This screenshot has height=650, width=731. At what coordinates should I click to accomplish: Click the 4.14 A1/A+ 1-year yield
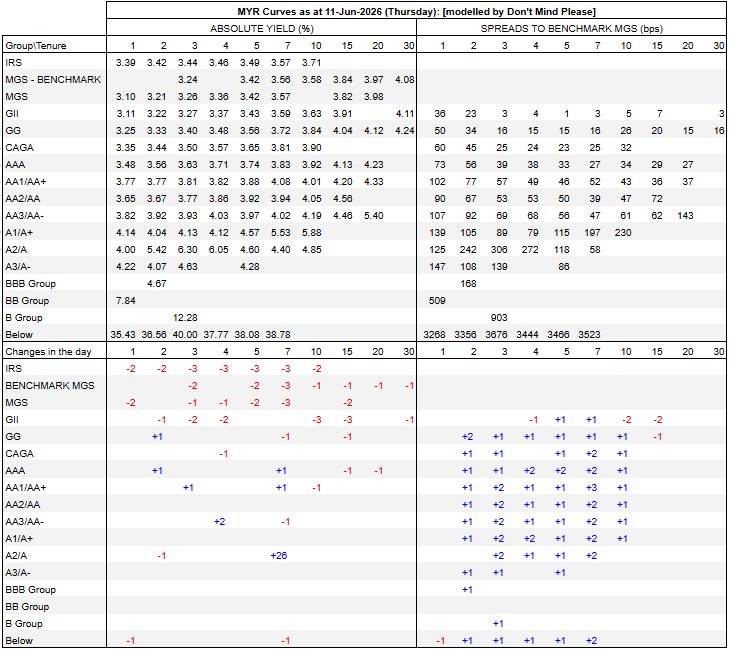tap(125, 233)
